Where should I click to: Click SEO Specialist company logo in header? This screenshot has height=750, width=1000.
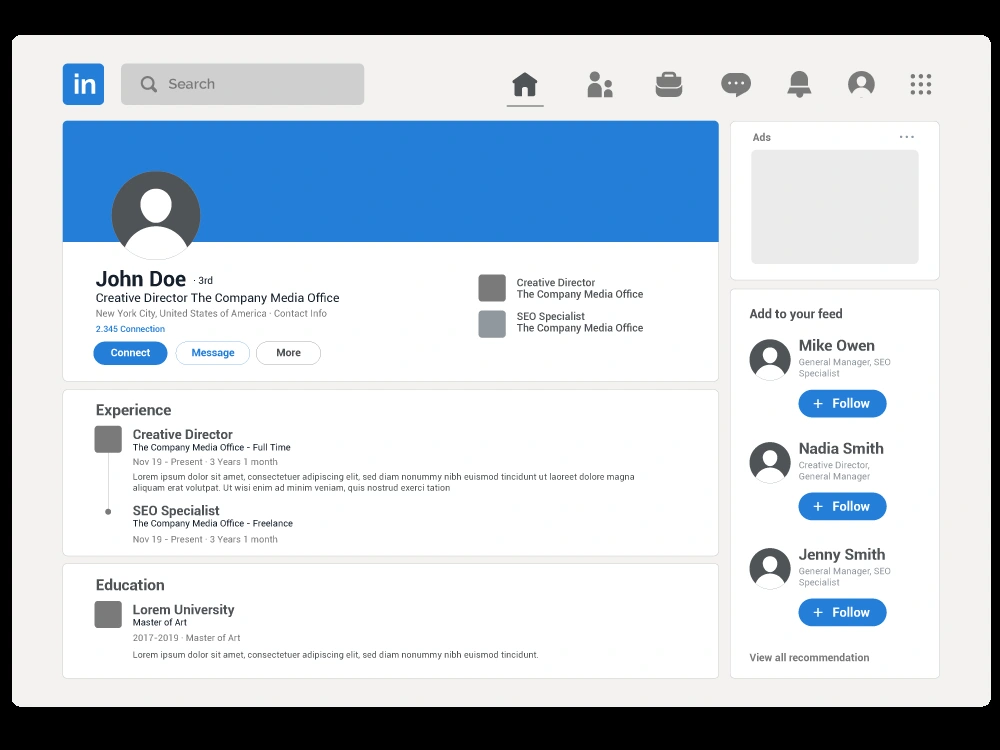[x=492, y=324]
